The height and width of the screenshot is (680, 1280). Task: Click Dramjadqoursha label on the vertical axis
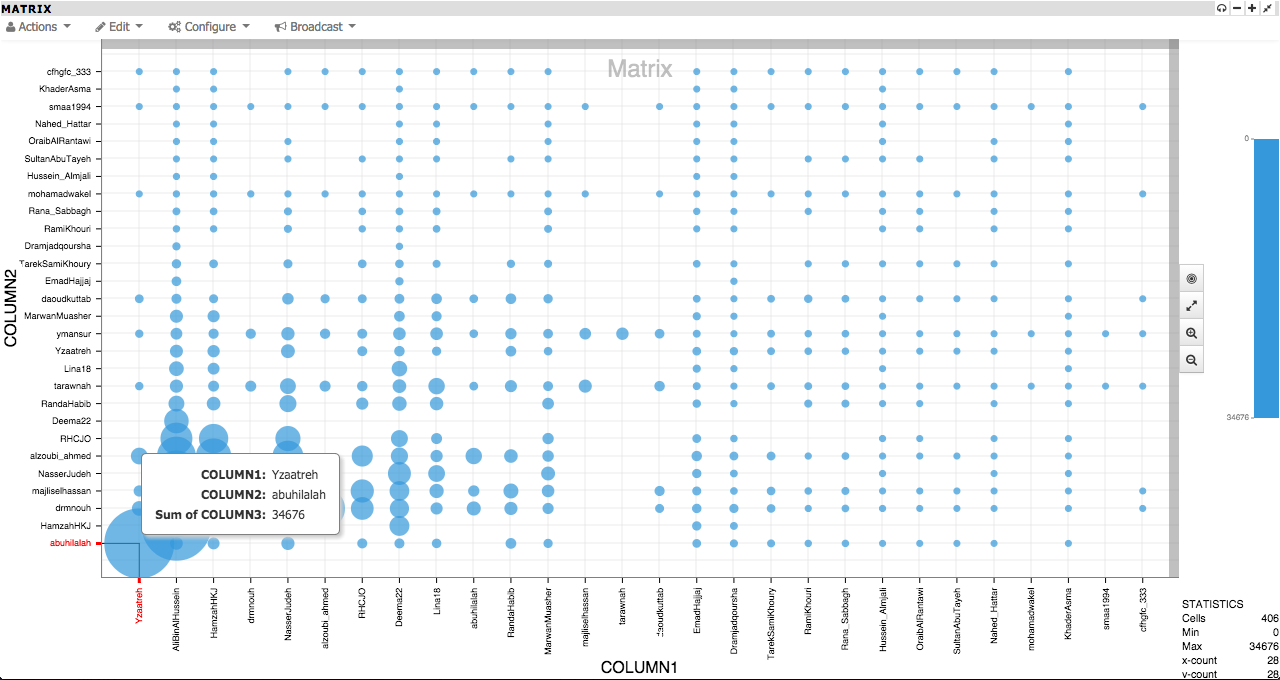(x=59, y=246)
